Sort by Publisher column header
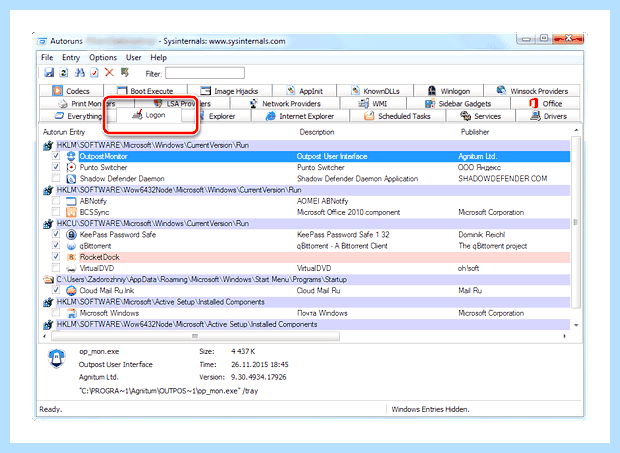The image size is (620, 453). (x=475, y=132)
